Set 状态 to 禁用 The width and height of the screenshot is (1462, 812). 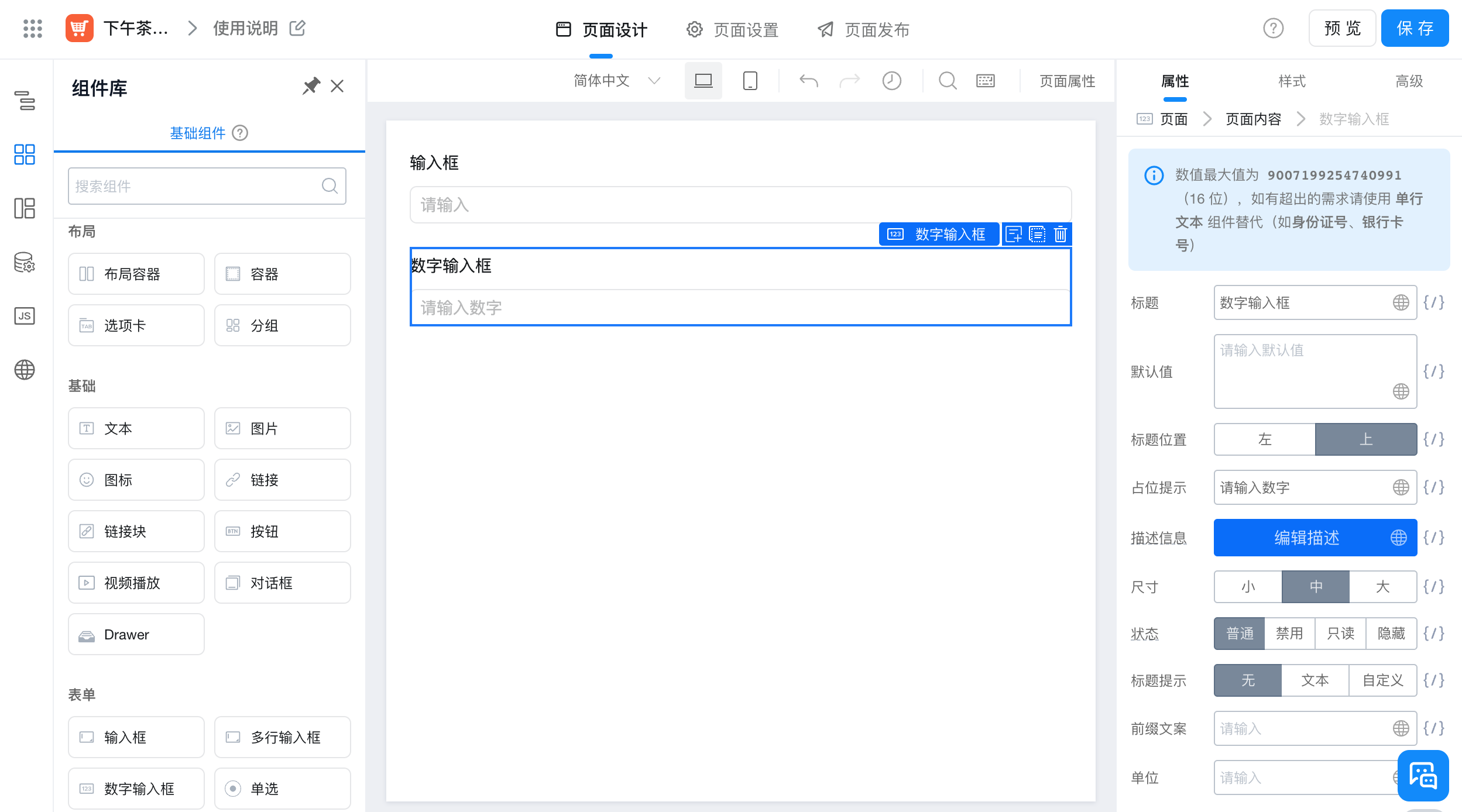(x=1289, y=634)
